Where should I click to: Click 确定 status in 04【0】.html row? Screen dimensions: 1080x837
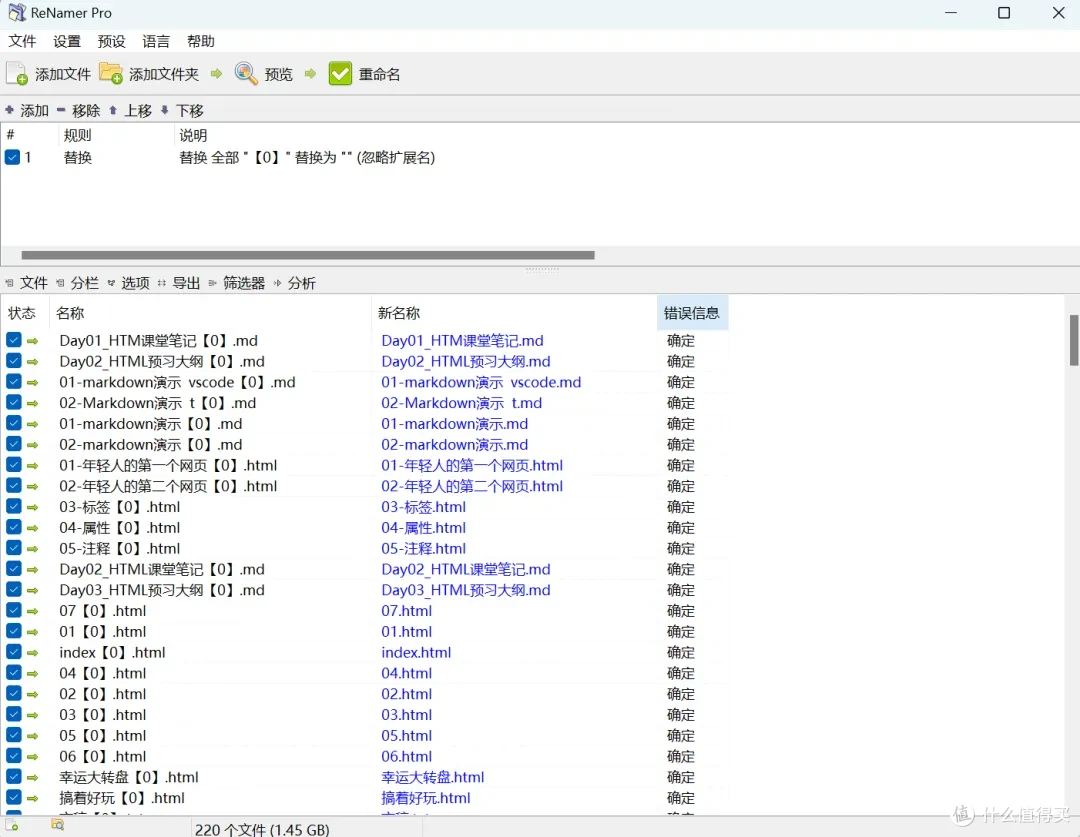point(681,674)
